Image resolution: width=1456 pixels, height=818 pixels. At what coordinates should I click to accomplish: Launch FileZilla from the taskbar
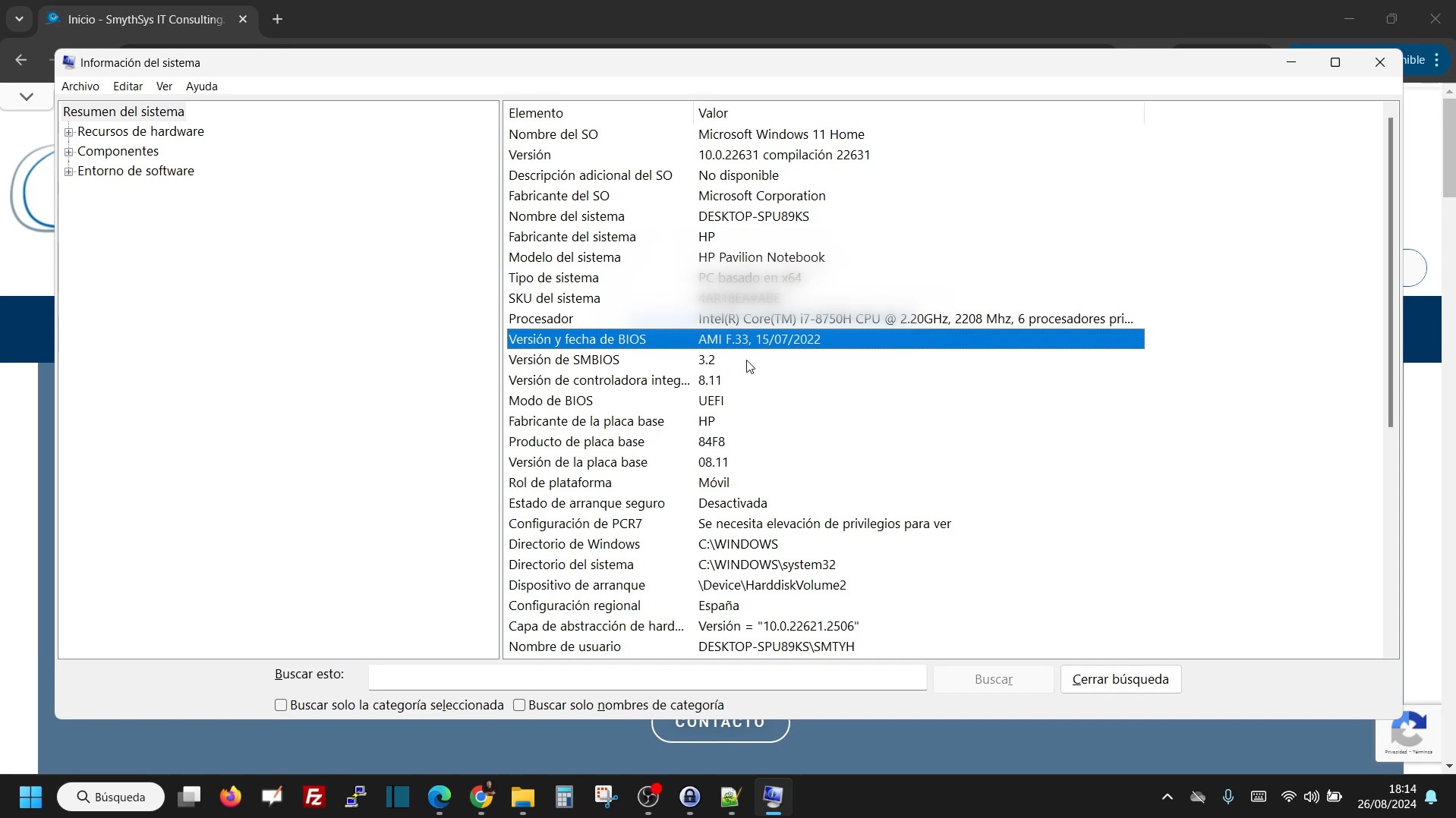coord(314,797)
